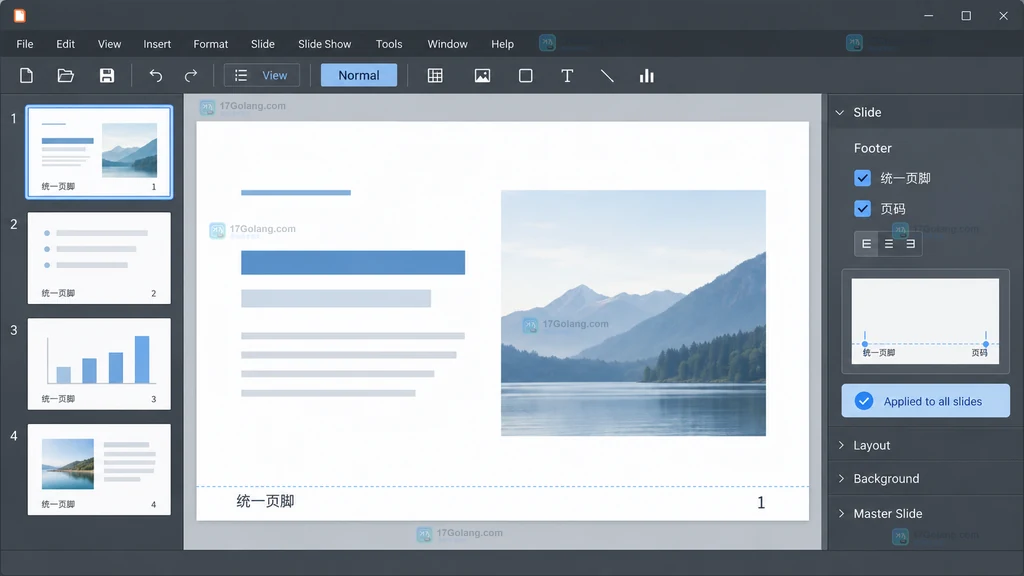This screenshot has width=1024, height=576.
Task: Insert an image from the toolbar
Action: tap(482, 76)
